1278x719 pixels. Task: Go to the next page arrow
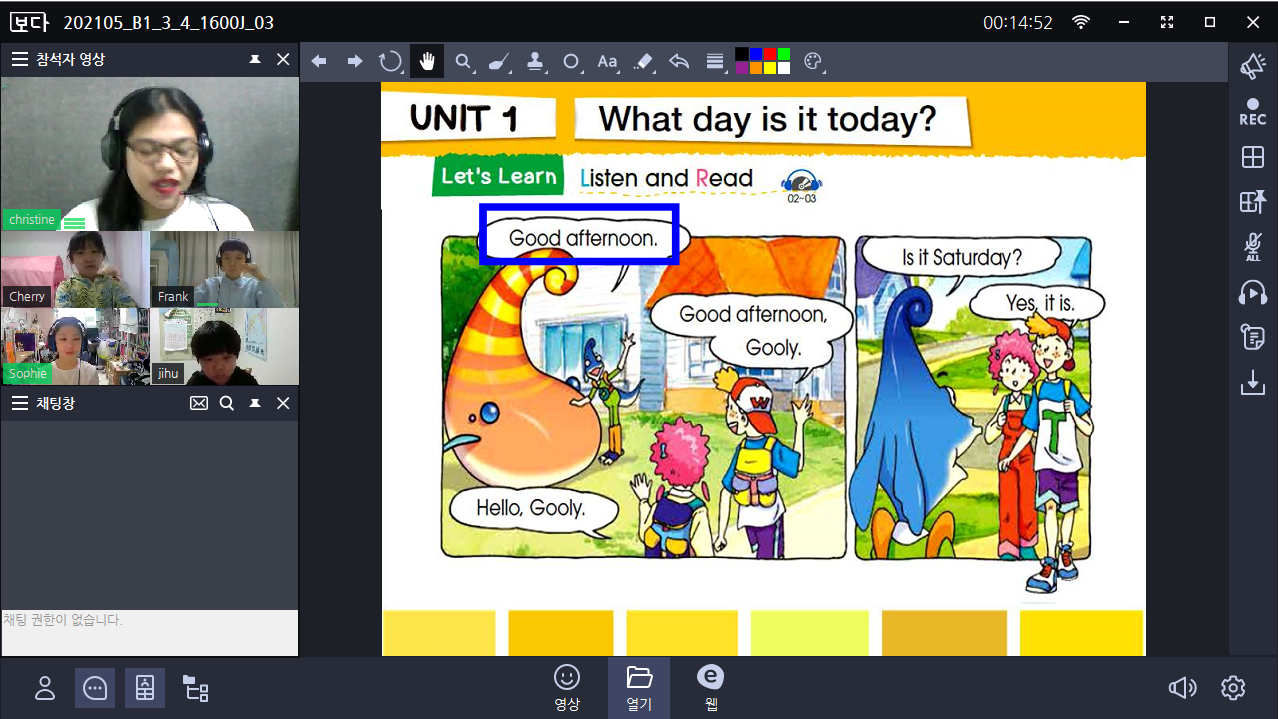point(354,61)
